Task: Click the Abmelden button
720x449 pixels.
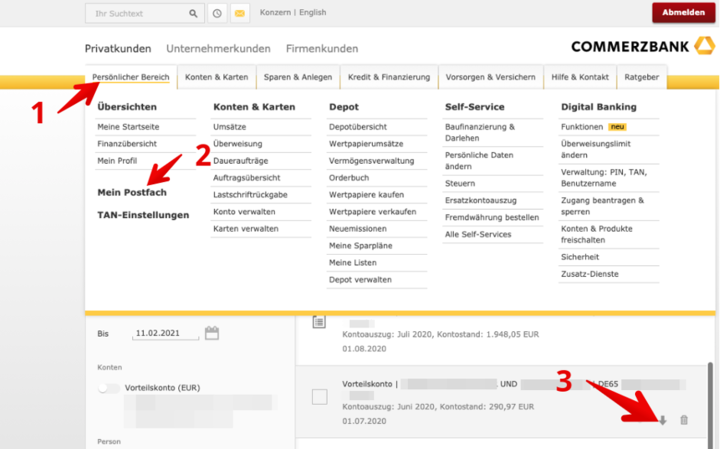Action: coord(683,13)
